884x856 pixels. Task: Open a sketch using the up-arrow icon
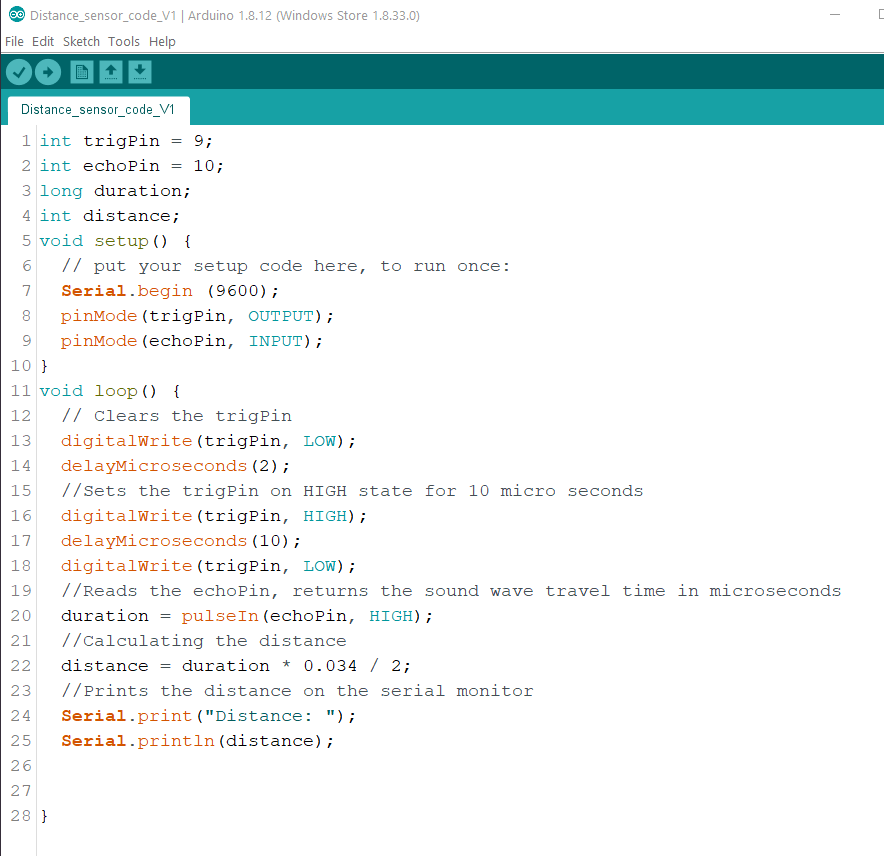click(111, 72)
